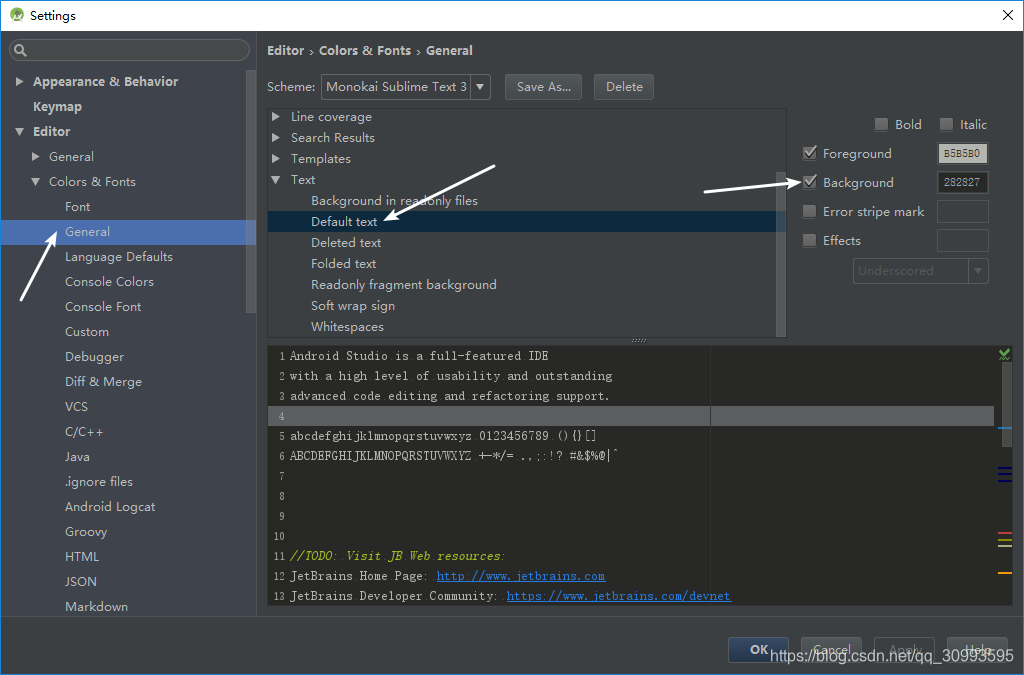Uncheck the Foreground checkbox
This screenshot has height=675, width=1024.
[x=810, y=153]
